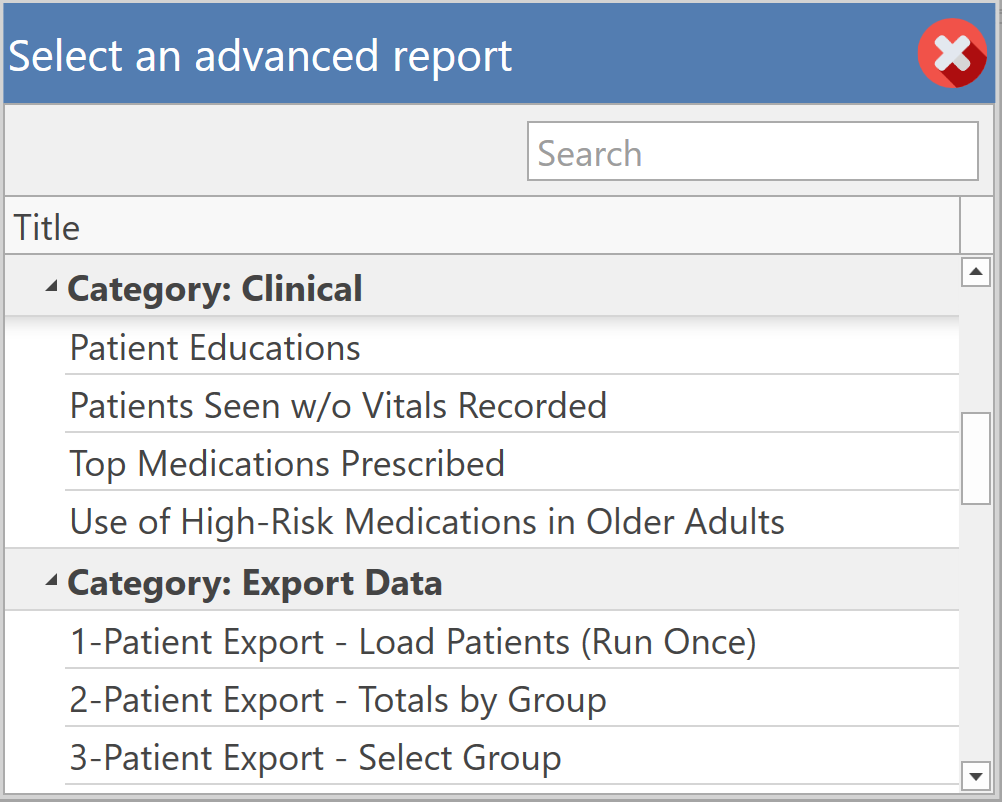Viewport: 1002px width, 802px height.
Task: Click the scrollbar down arrow
Action: tap(975, 775)
